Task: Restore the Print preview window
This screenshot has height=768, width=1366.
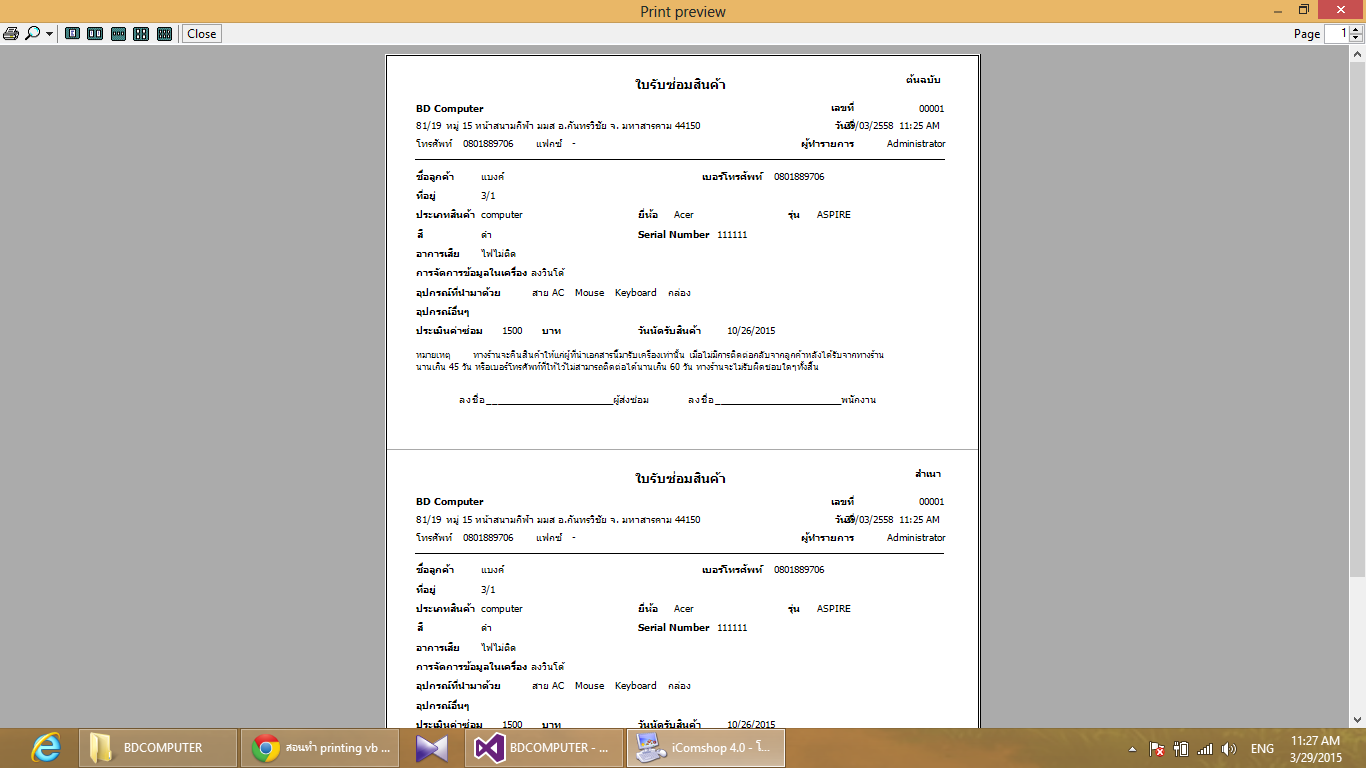Action: click(1303, 10)
